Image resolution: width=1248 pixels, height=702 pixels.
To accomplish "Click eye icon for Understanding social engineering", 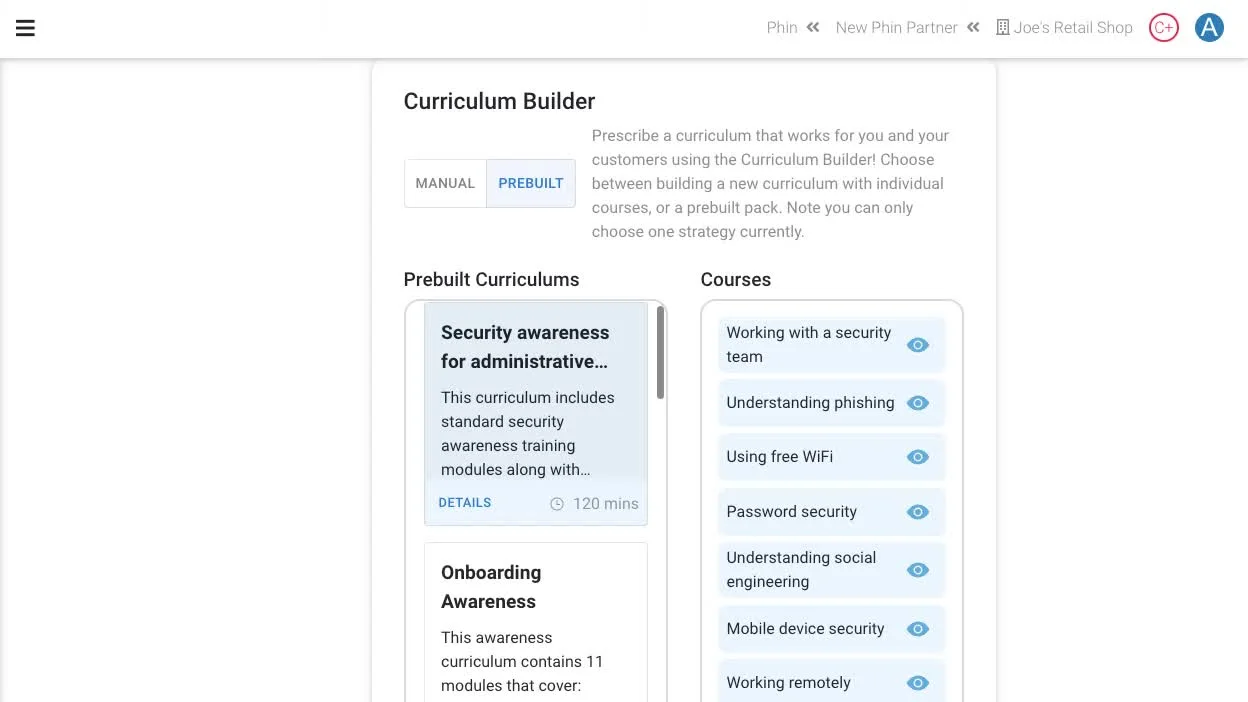I will pos(918,570).
